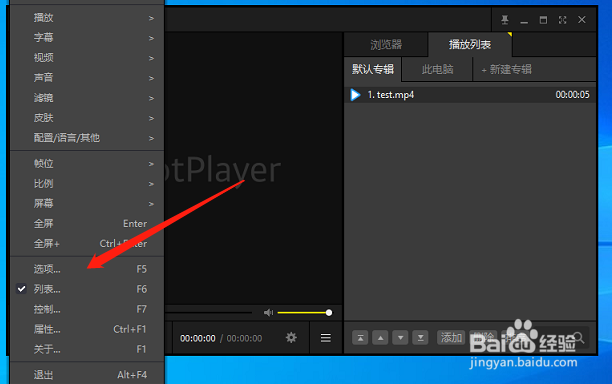
Task: Move playlist item down one
Action: tap(400, 338)
